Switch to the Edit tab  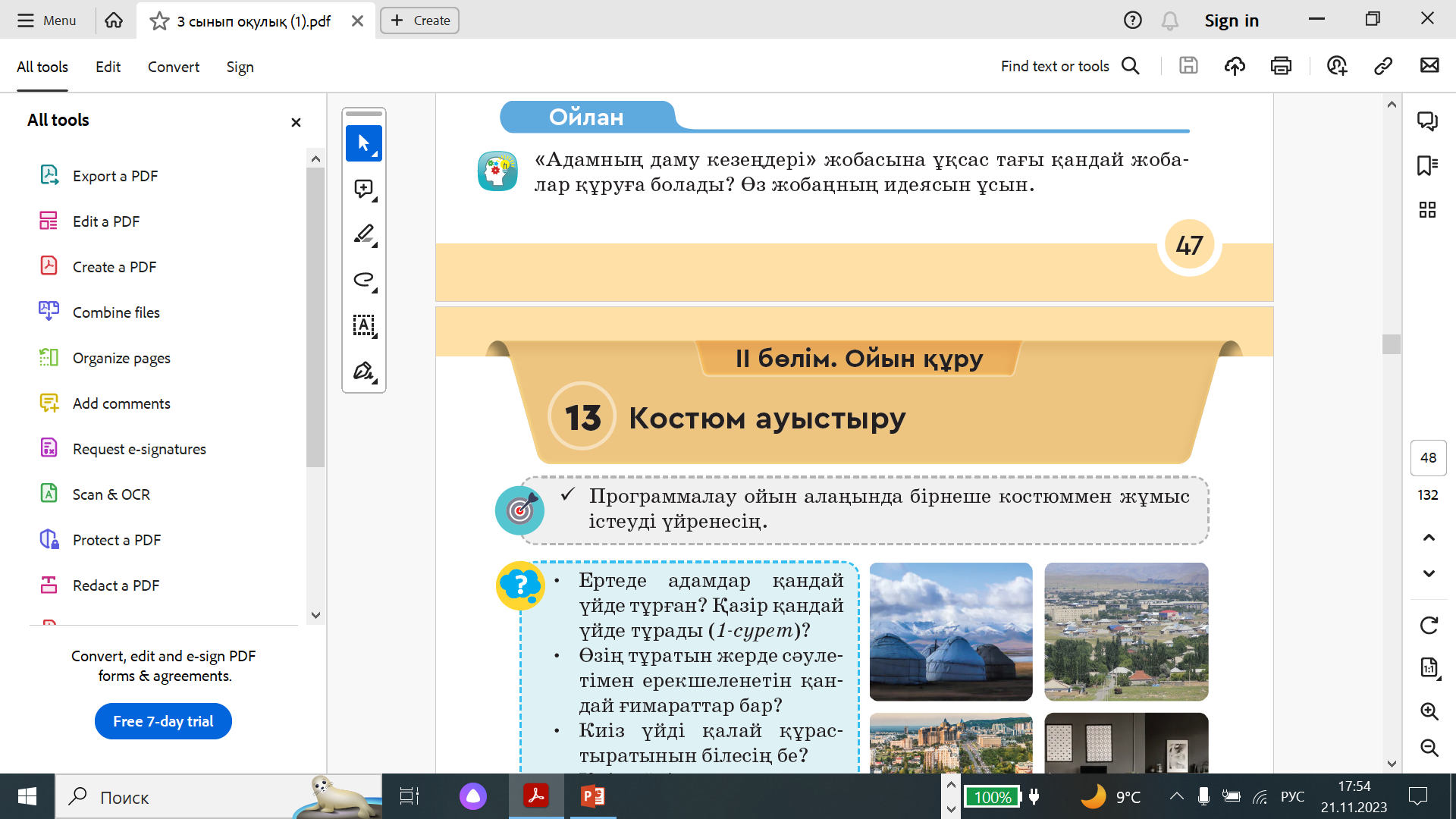108,67
